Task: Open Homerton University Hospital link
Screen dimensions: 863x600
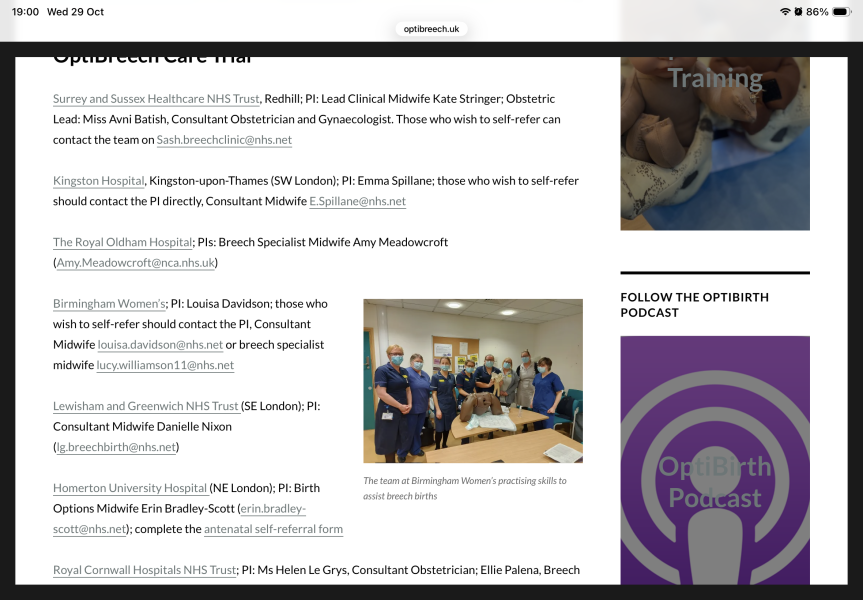Action: [131, 488]
